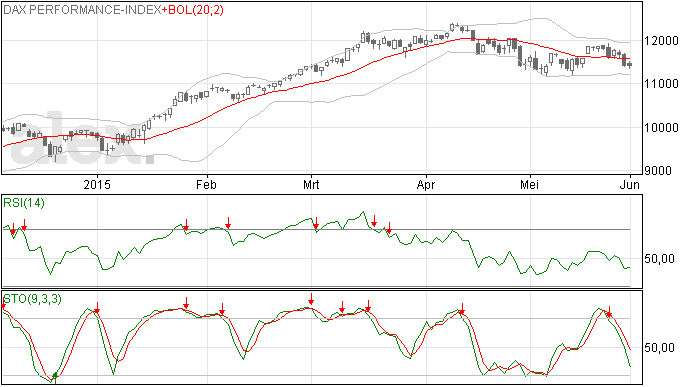Click the 50,00 label of the STO panel
The height and width of the screenshot is (387, 690).
[x=659, y=348]
